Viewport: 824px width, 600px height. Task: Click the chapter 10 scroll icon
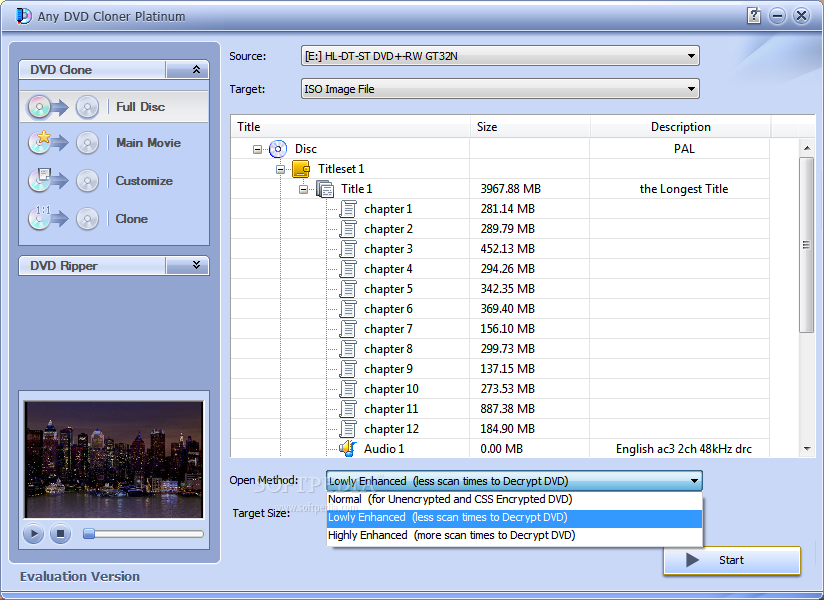(347, 389)
